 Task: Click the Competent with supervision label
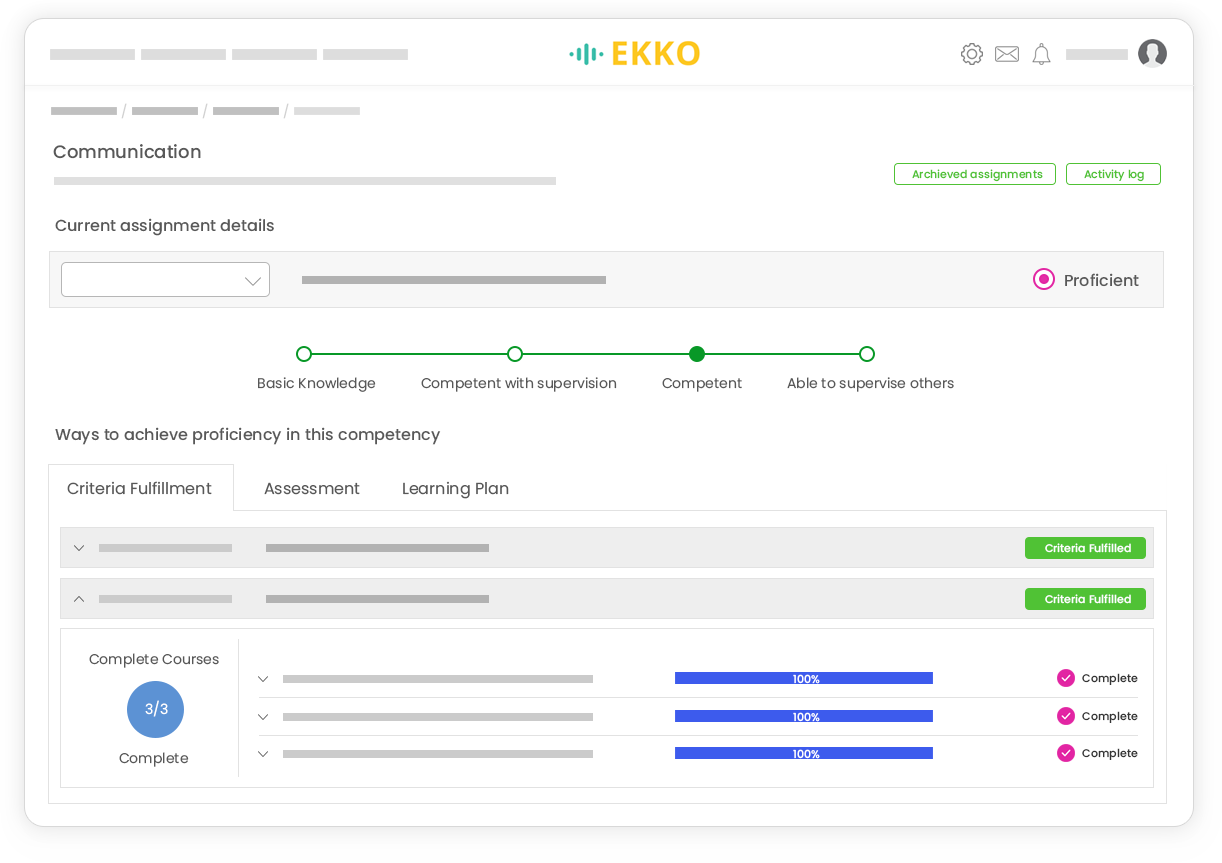tap(519, 383)
